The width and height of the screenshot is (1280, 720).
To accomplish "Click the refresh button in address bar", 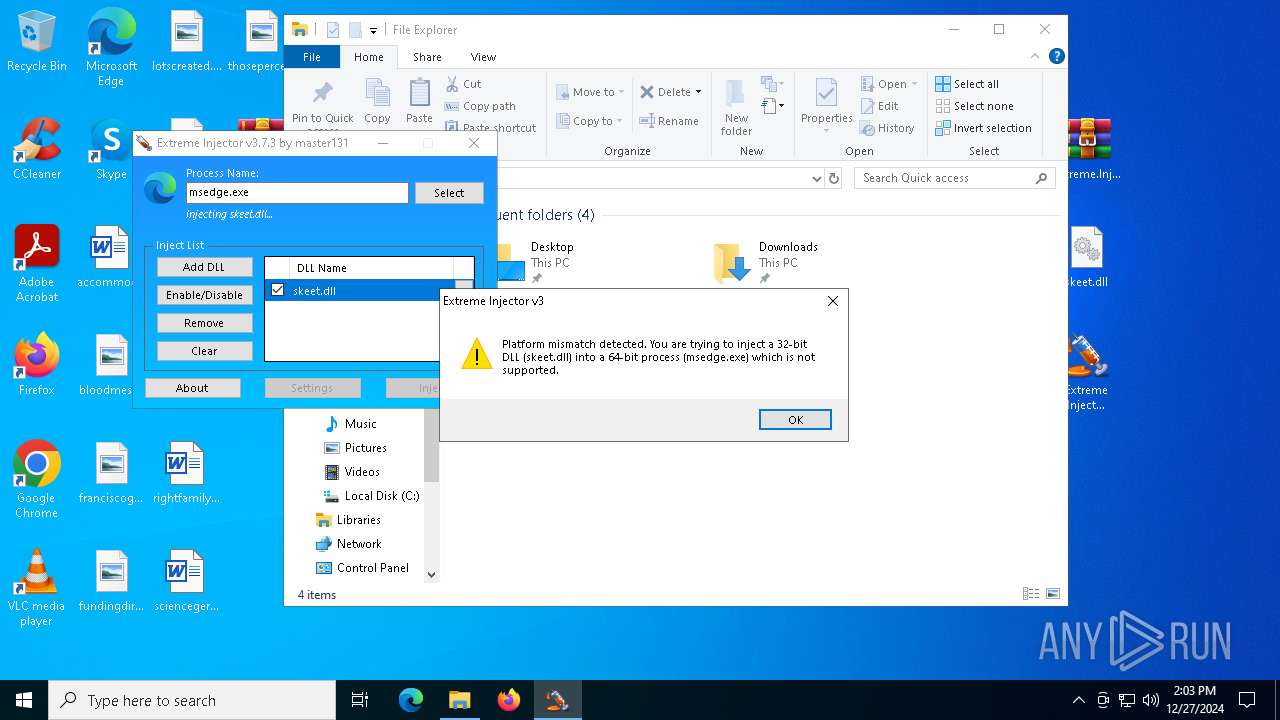I will 834,178.
